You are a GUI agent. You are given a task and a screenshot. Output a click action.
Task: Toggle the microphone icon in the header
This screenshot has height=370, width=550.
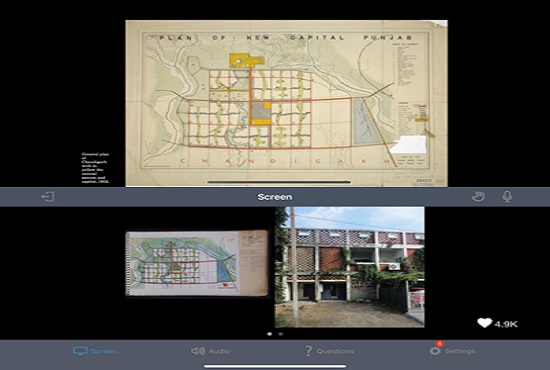507,197
